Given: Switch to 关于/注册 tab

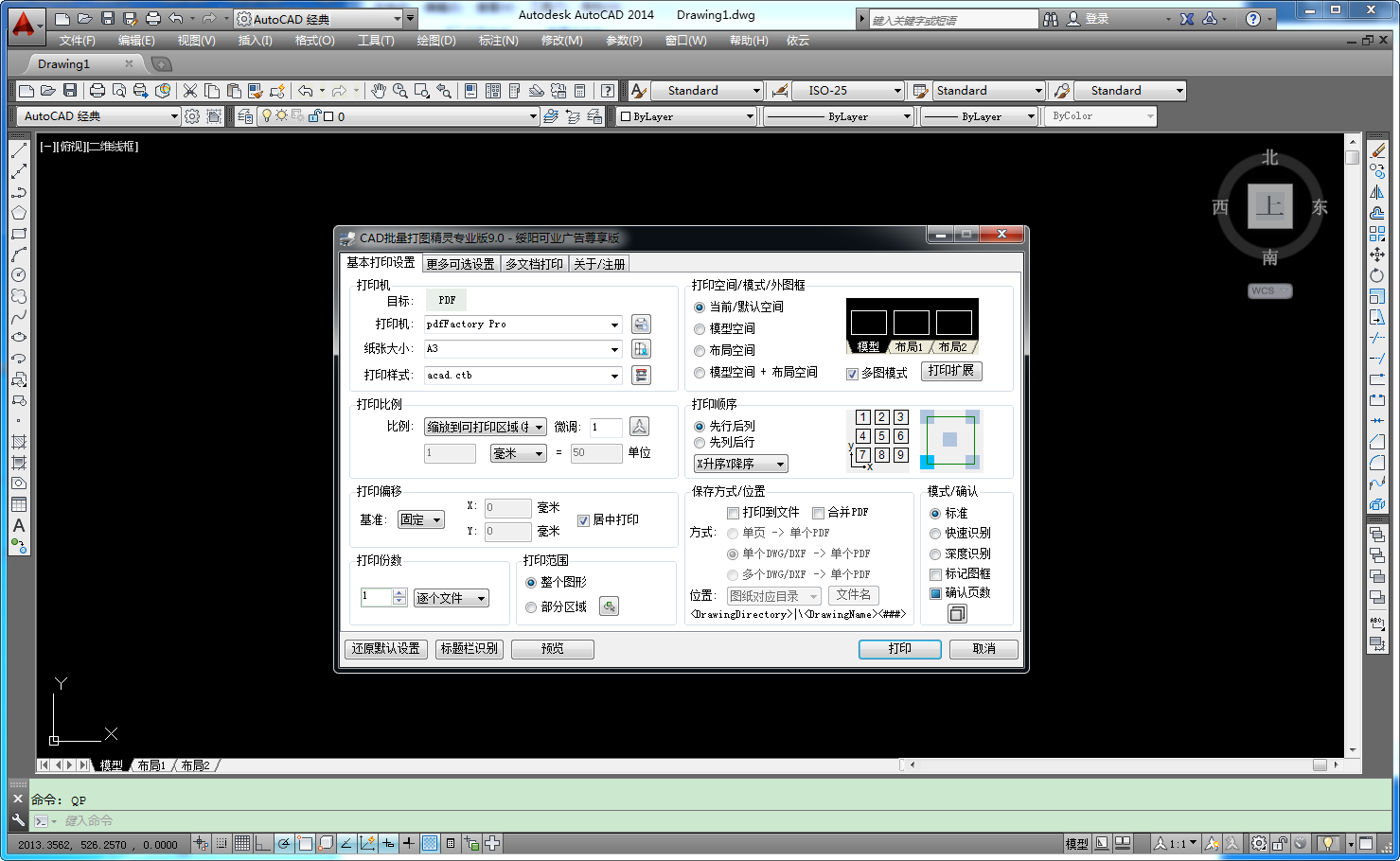Looking at the screenshot, I should 599,264.
